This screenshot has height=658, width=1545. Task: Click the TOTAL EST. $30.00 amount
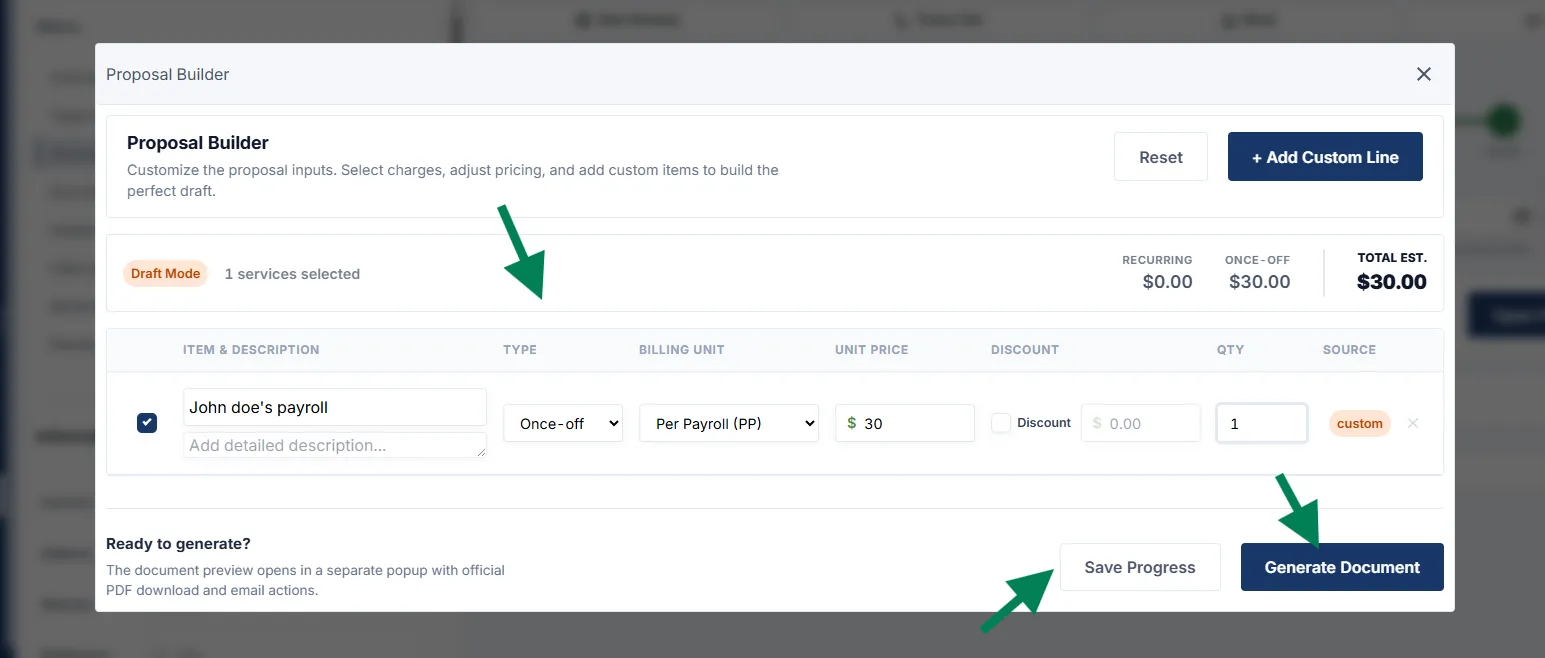pos(1392,282)
